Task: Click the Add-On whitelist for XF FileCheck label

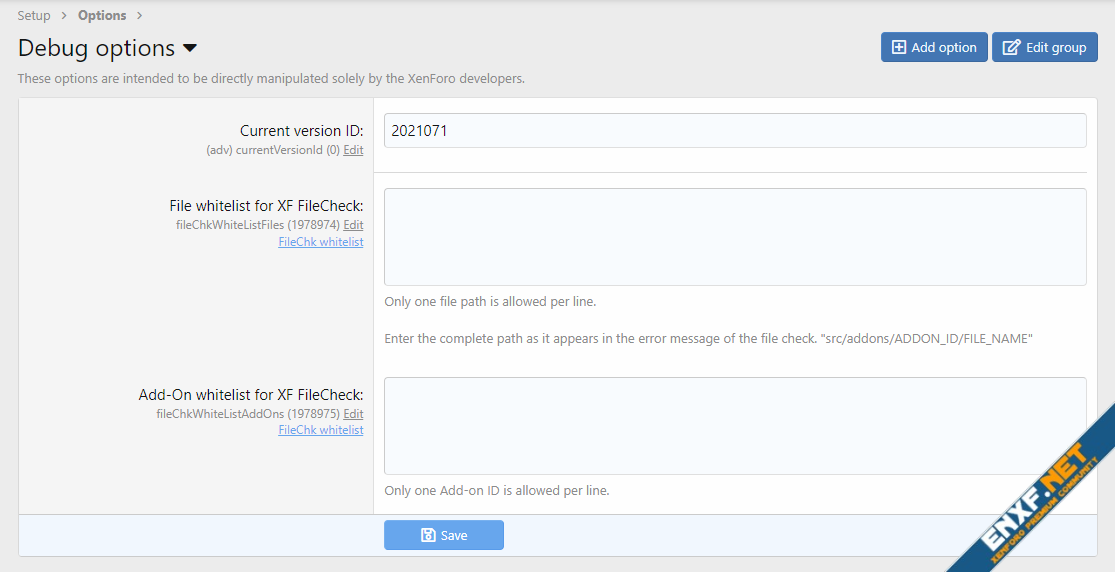Action: point(251,395)
